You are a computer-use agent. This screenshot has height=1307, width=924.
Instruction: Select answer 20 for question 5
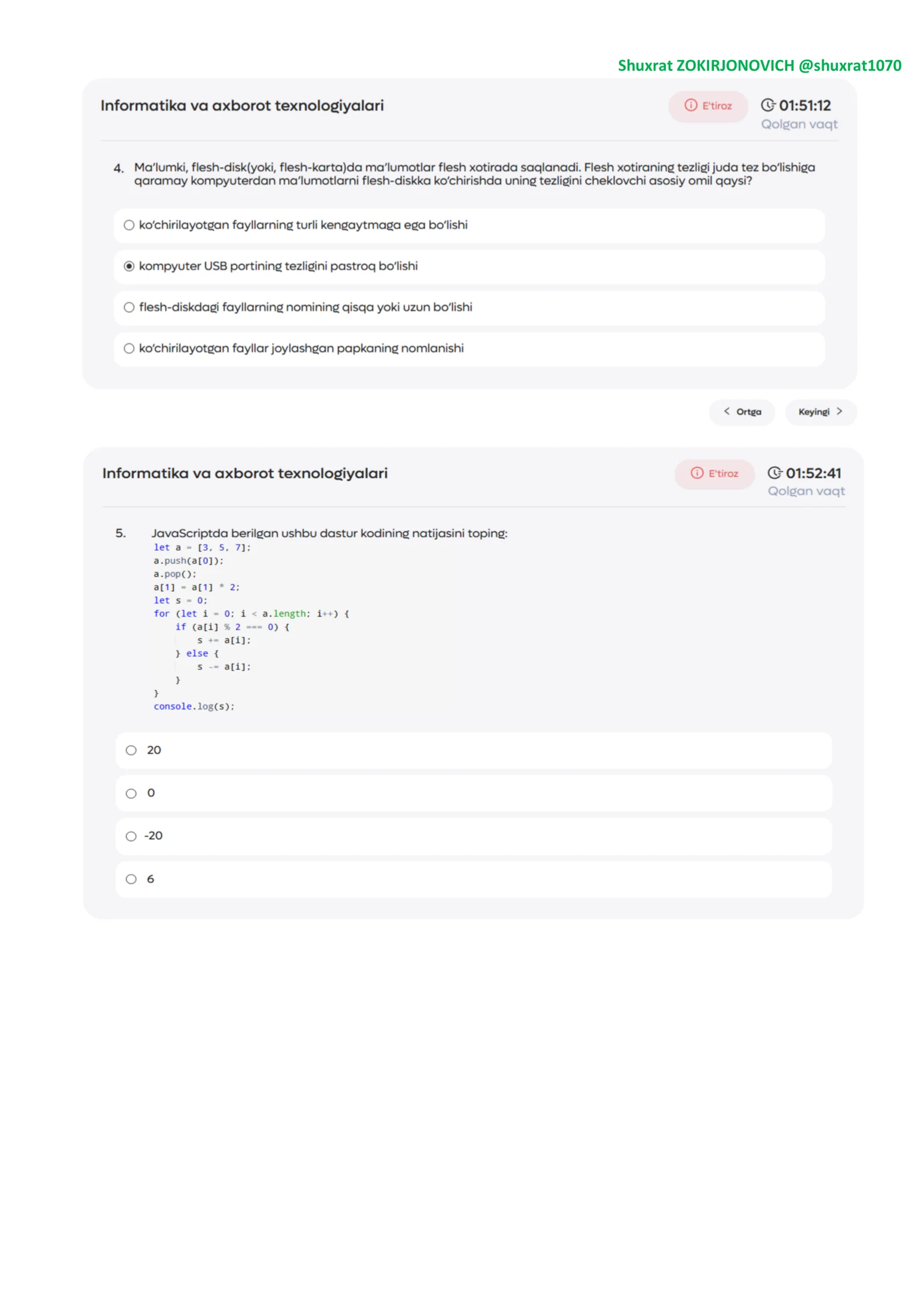pos(474,750)
